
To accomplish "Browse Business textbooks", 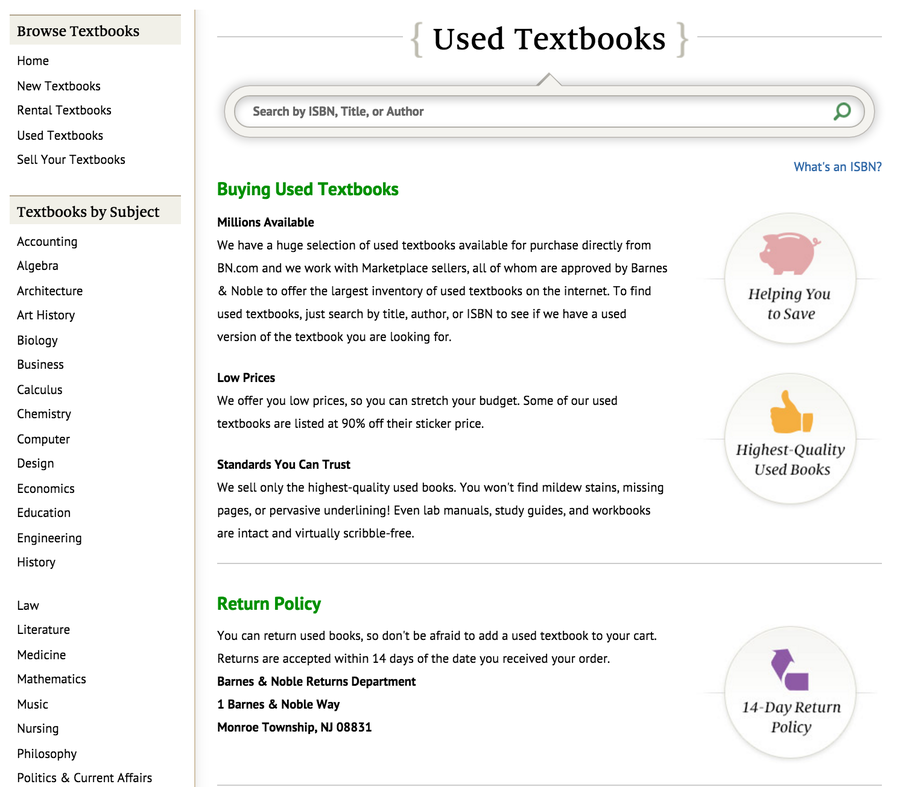I will [40, 365].
